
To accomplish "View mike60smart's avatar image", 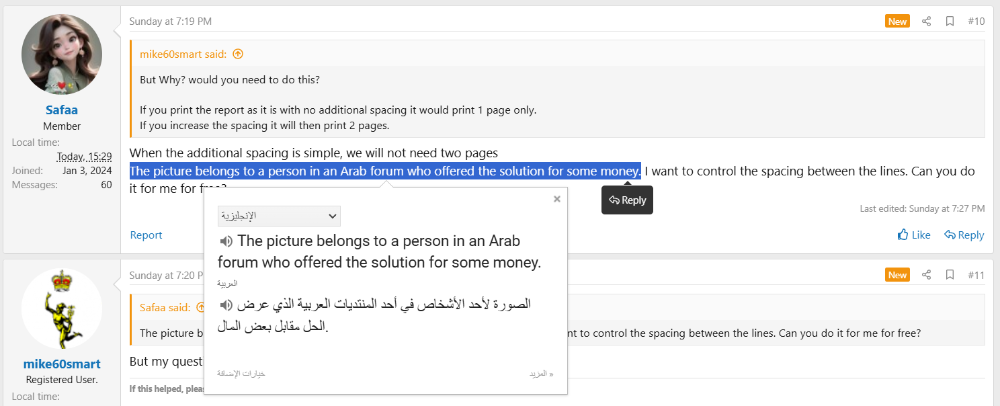I will point(62,308).
